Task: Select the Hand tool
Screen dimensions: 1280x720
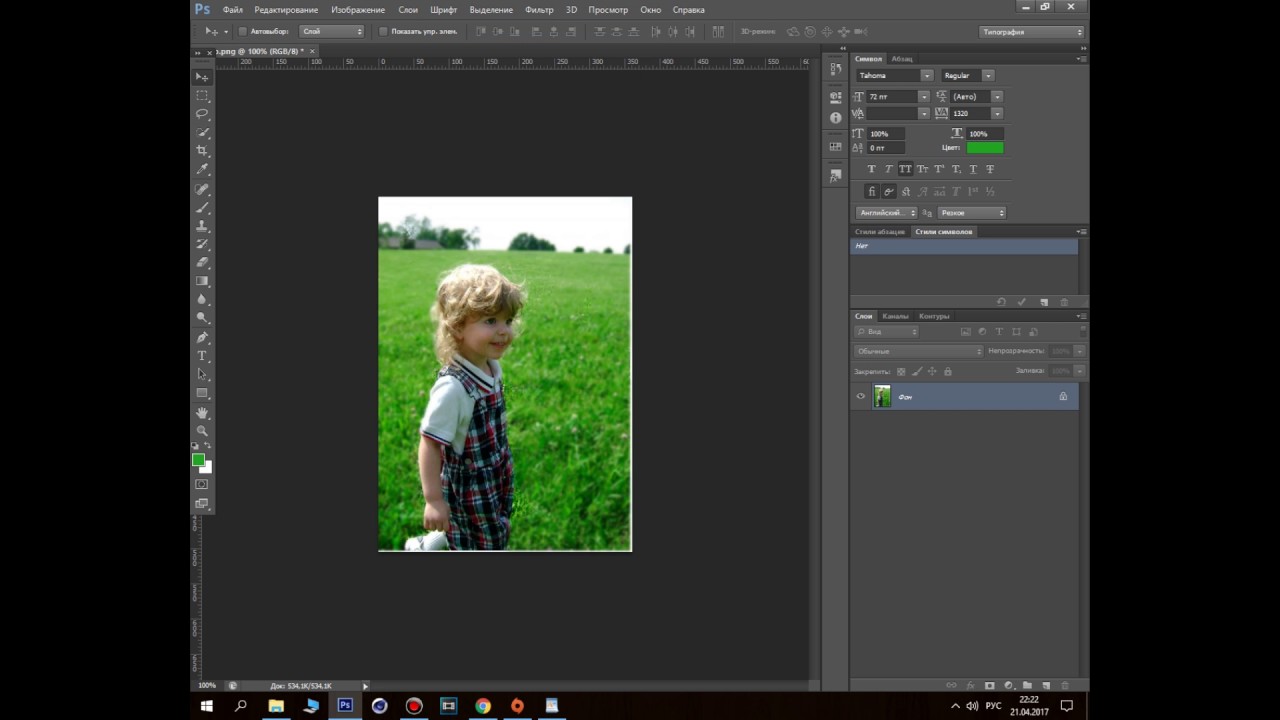Action: [202, 413]
